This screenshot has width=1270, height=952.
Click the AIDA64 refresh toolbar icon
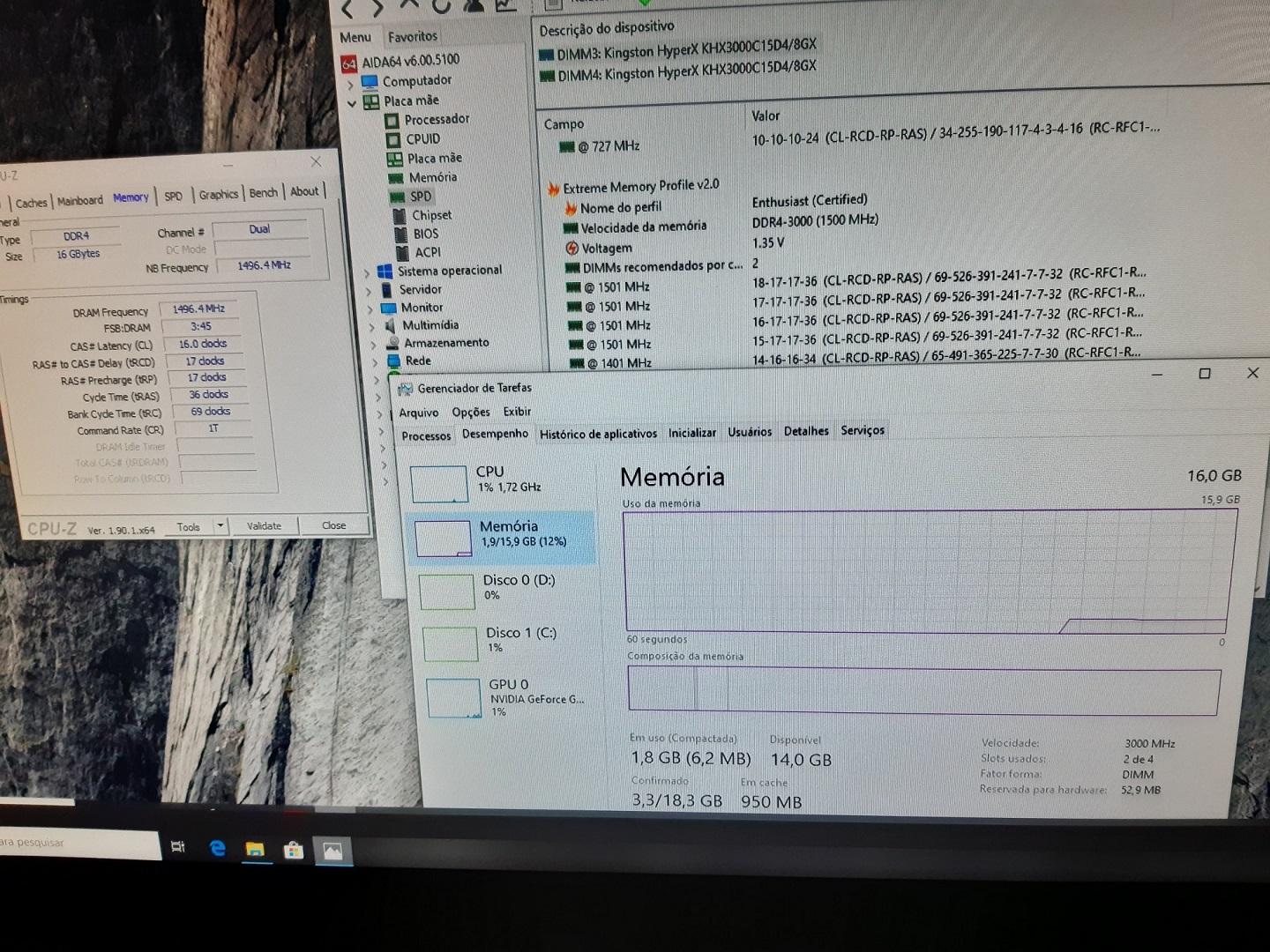[441, 6]
